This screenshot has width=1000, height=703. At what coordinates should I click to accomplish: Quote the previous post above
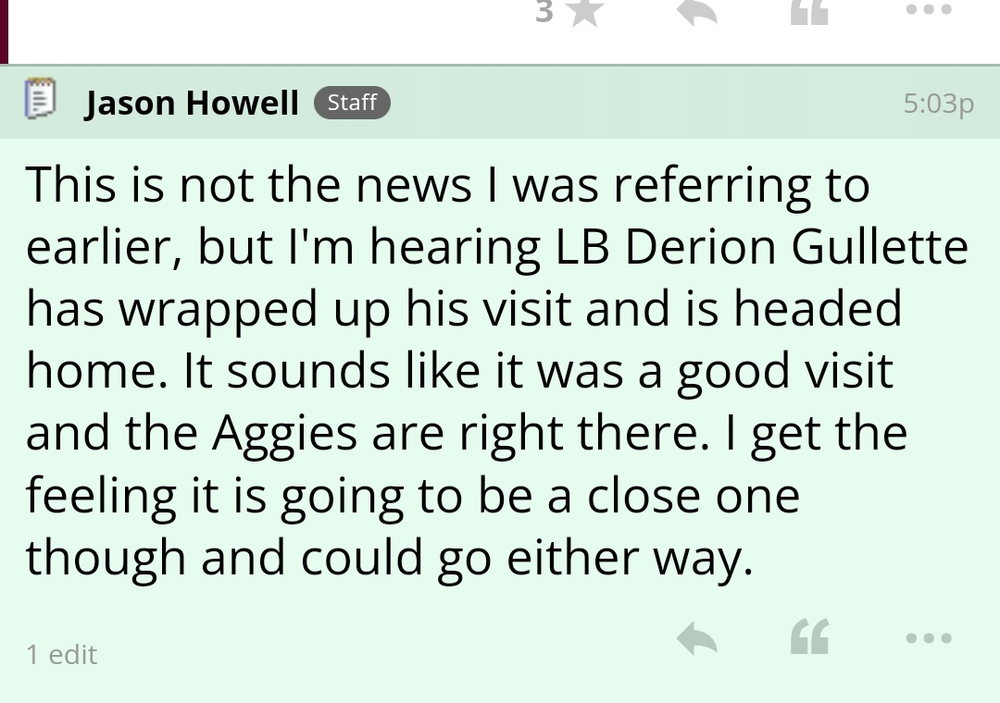pyautogui.click(x=809, y=12)
